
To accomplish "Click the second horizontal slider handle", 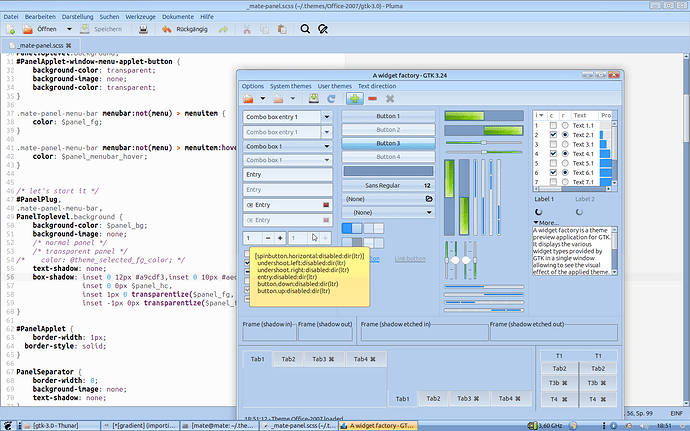I will coord(484,152).
